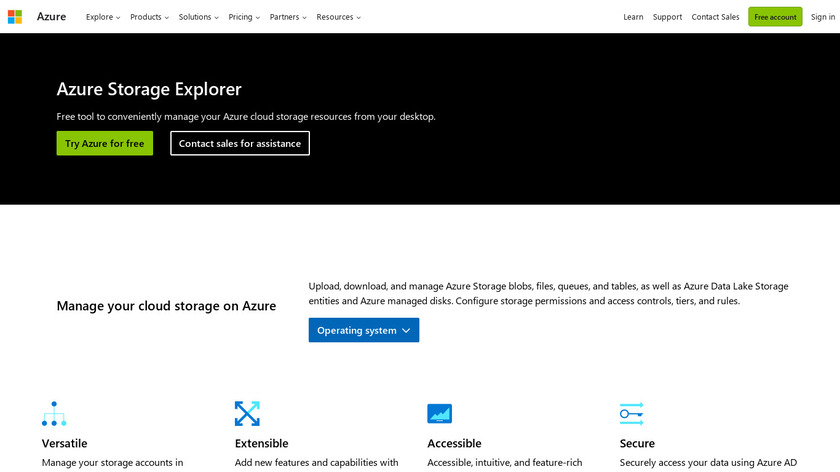This screenshot has height=472, width=840.
Task: Click the Extensible crossed-arrows icon
Action: [x=247, y=414]
